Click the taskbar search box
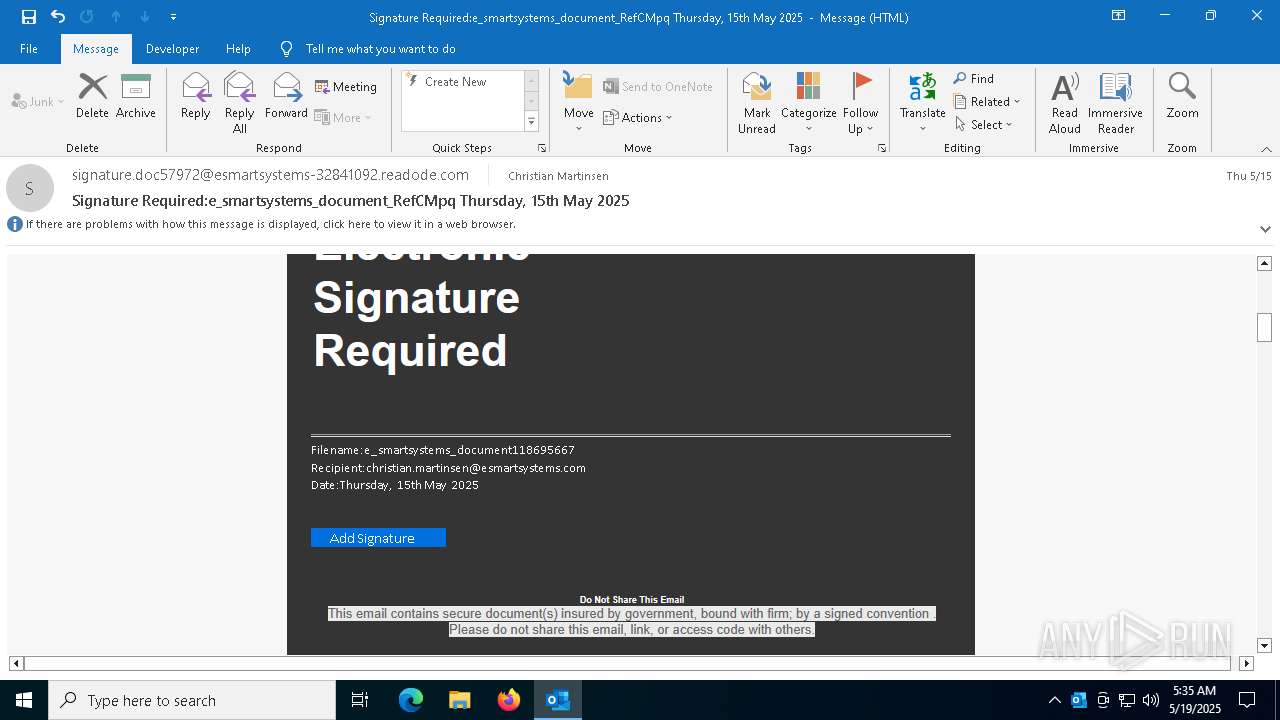The height and width of the screenshot is (720, 1280). click(x=192, y=700)
